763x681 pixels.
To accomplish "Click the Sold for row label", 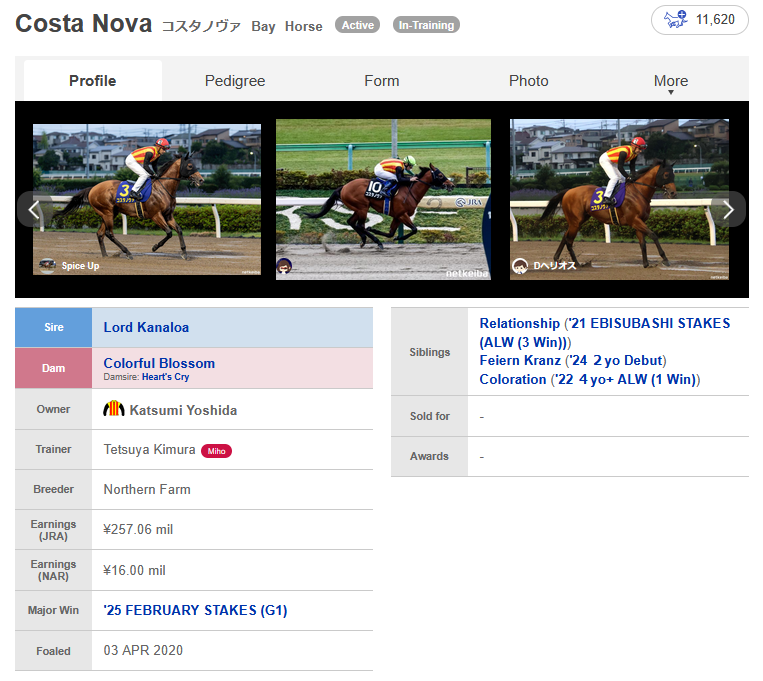I will point(430,416).
